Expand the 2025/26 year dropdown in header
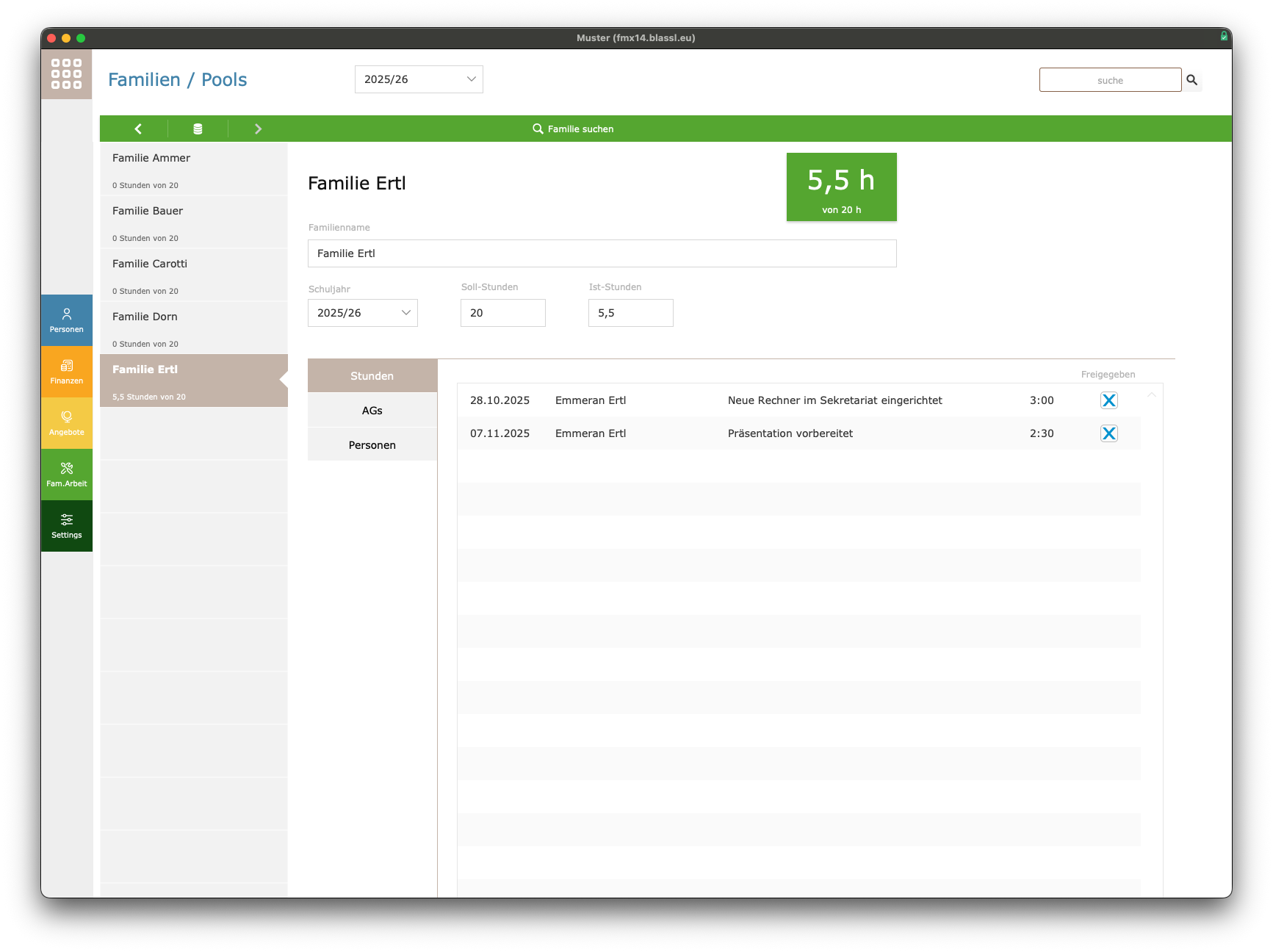The height and width of the screenshot is (952, 1273). coord(419,79)
